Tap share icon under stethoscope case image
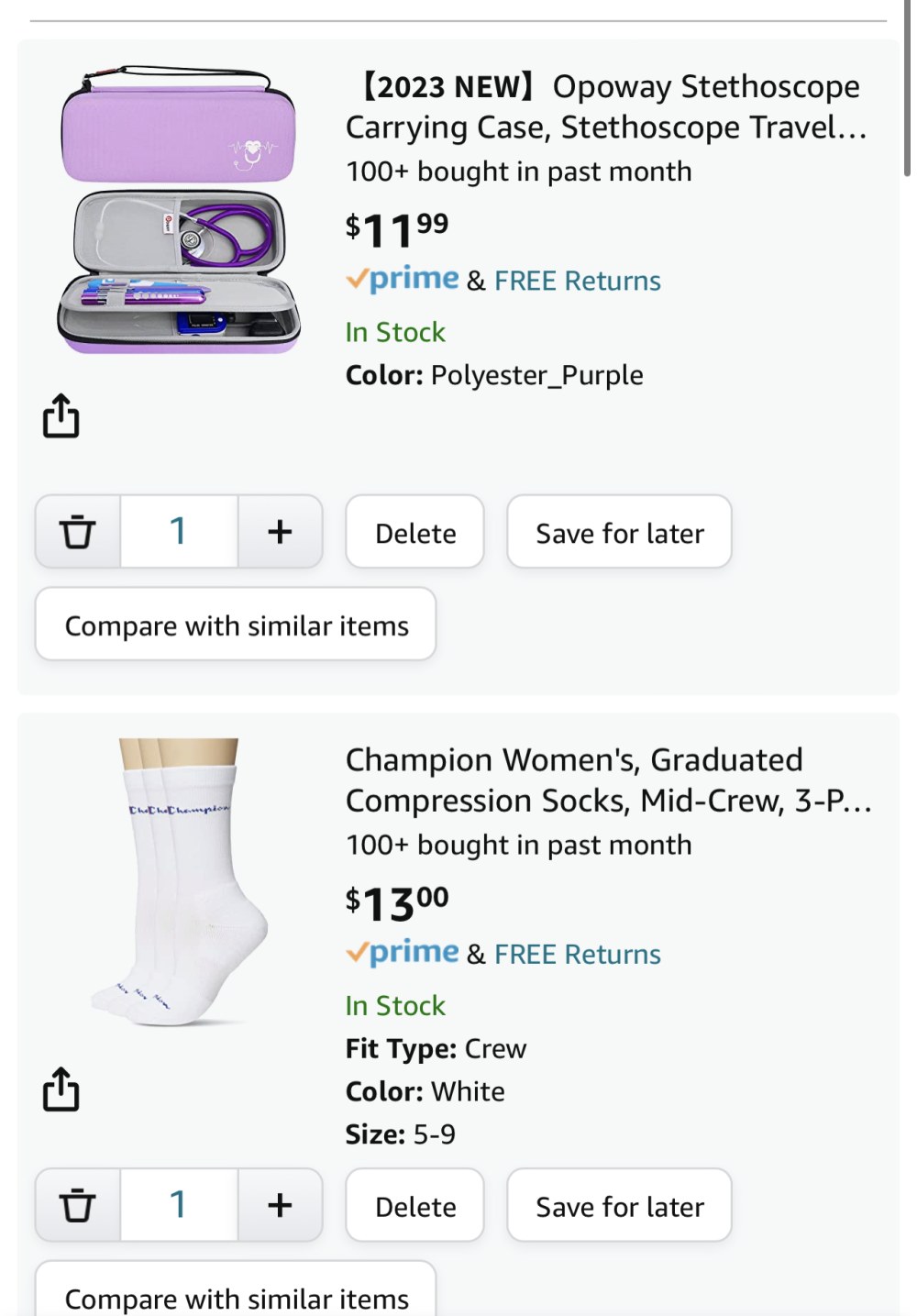917x1316 pixels. tap(61, 415)
